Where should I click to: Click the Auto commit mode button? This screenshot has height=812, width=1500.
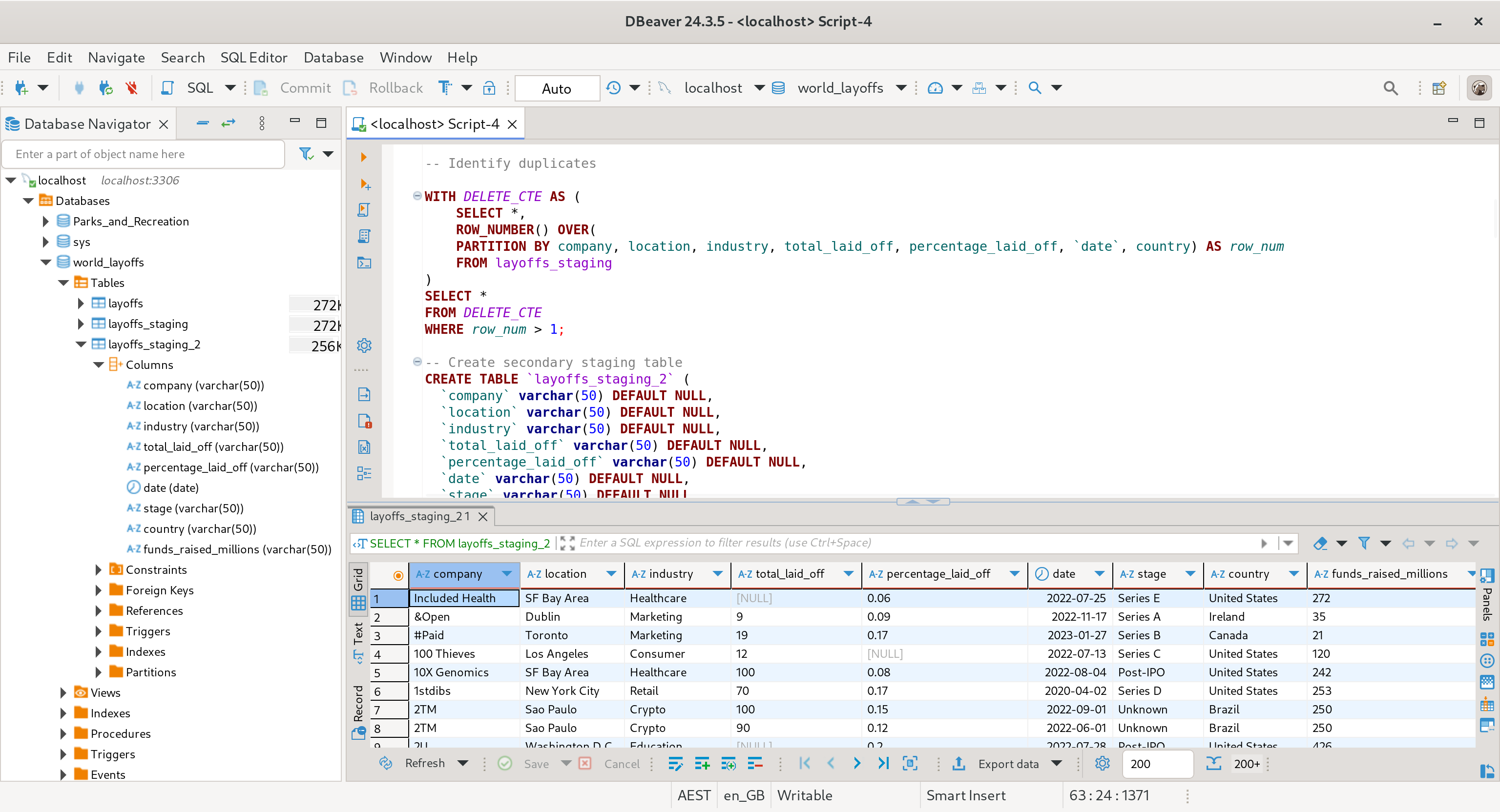[556, 88]
